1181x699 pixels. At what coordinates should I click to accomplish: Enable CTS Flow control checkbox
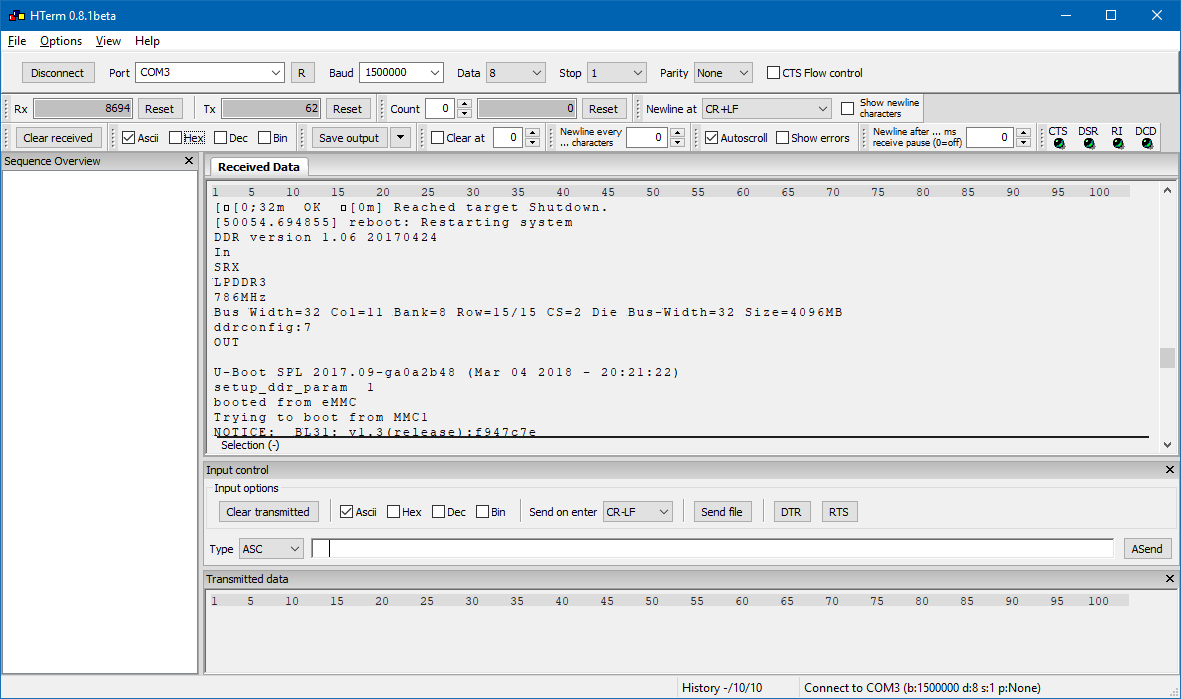(773, 73)
